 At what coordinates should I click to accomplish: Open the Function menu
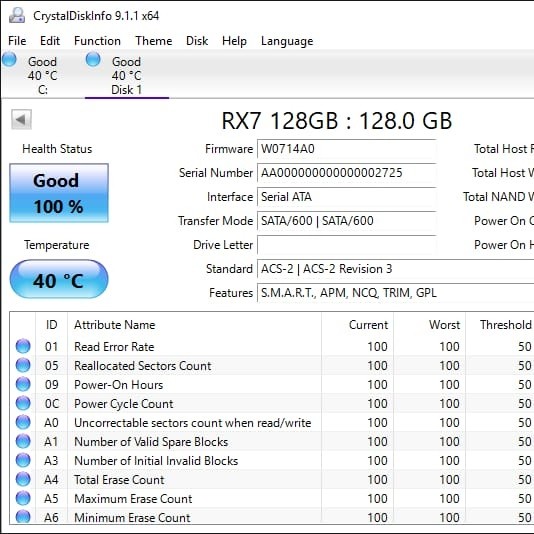point(97,41)
